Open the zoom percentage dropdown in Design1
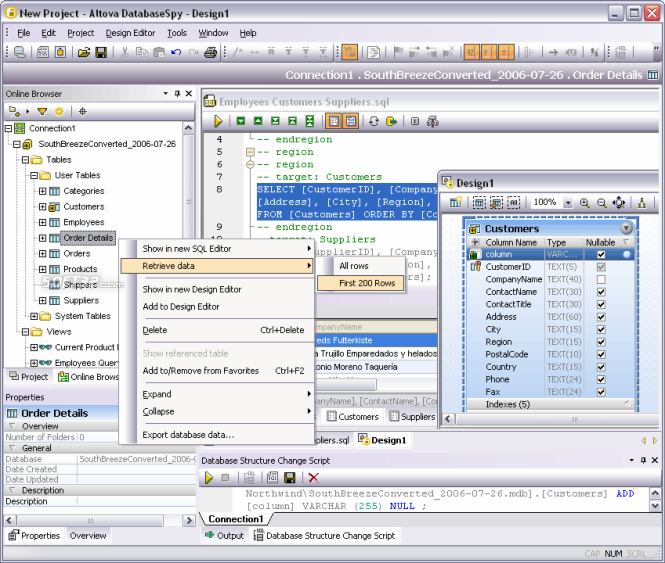 click(567, 203)
